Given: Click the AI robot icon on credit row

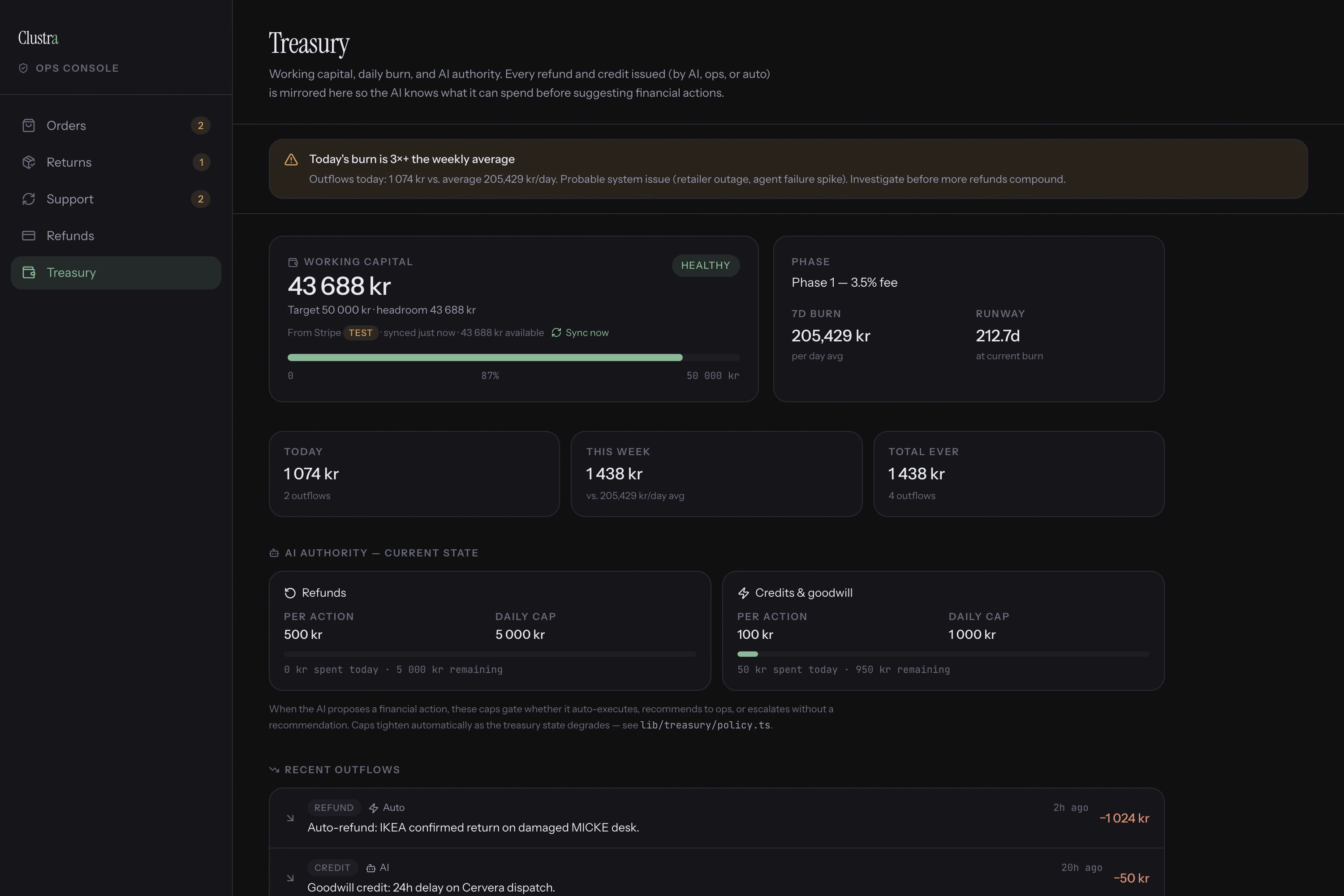Looking at the screenshot, I should pyautogui.click(x=371, y=868).
